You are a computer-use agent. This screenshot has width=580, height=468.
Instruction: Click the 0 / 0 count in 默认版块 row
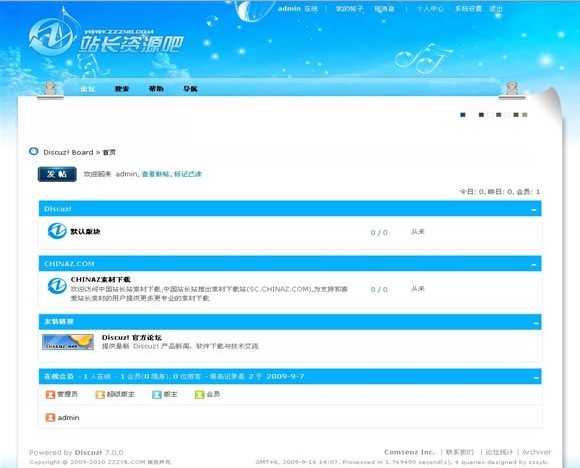coord(379,232)
